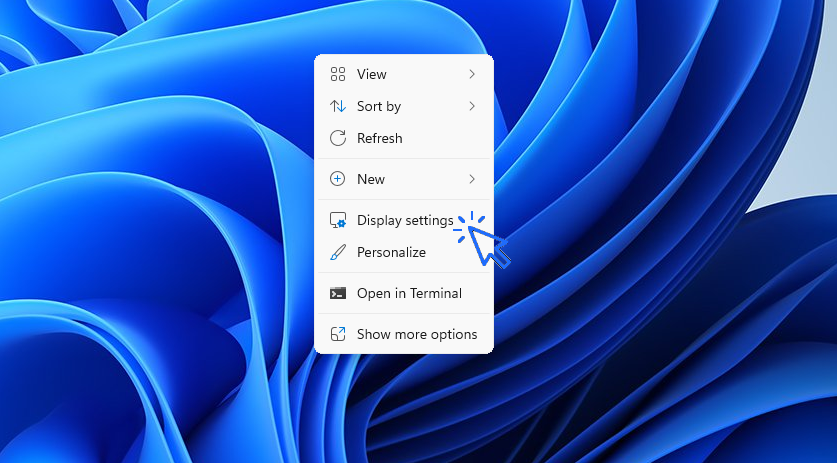This screenshot has height=463, width=837.
Task: Choose the Sort by menu entry
Action: click(379, 106)
